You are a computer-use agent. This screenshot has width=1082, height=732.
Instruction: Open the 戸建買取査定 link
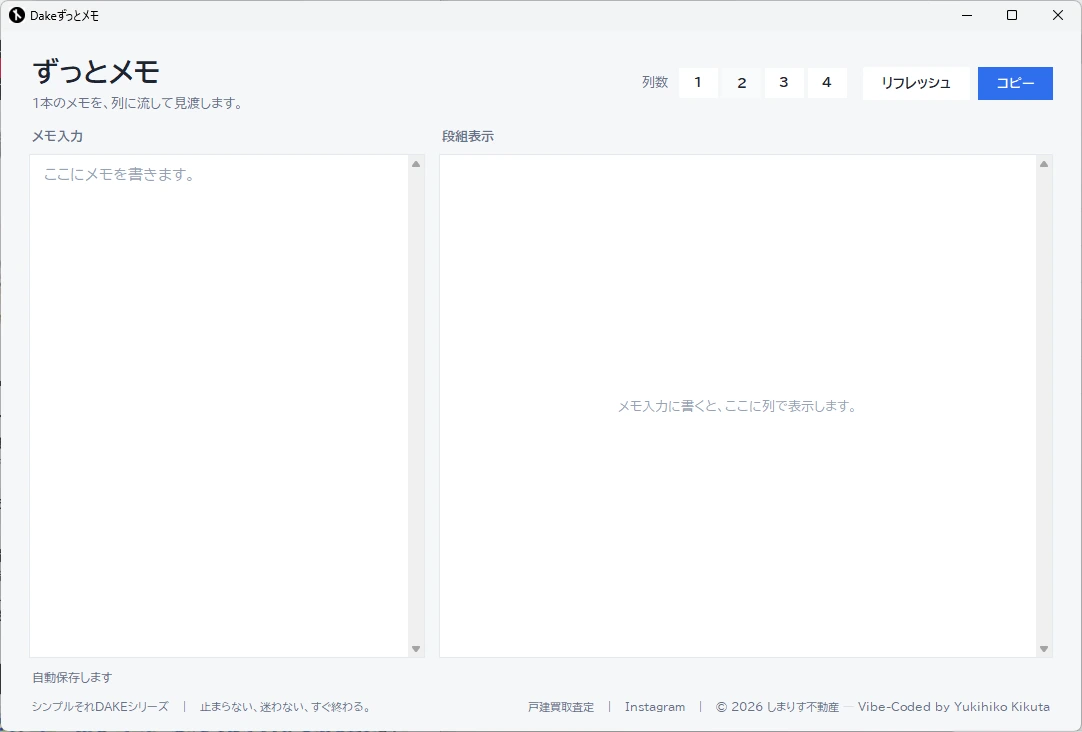[561, 707]
